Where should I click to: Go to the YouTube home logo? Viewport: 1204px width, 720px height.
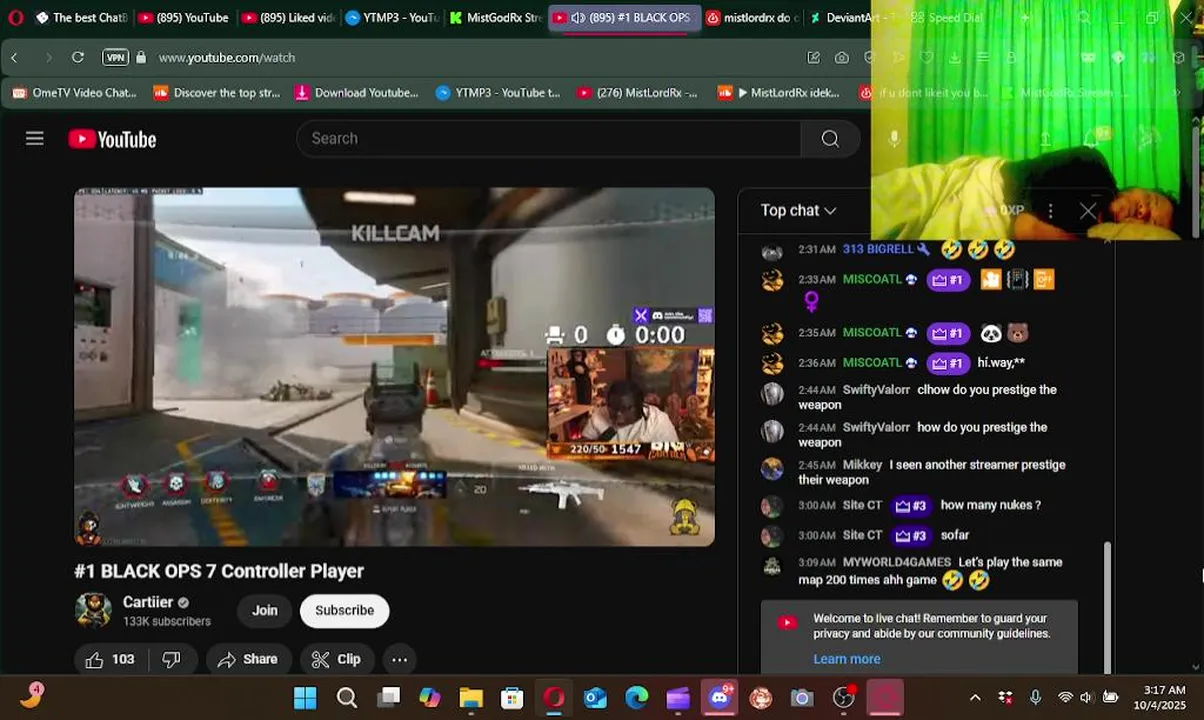coord(112,139)
